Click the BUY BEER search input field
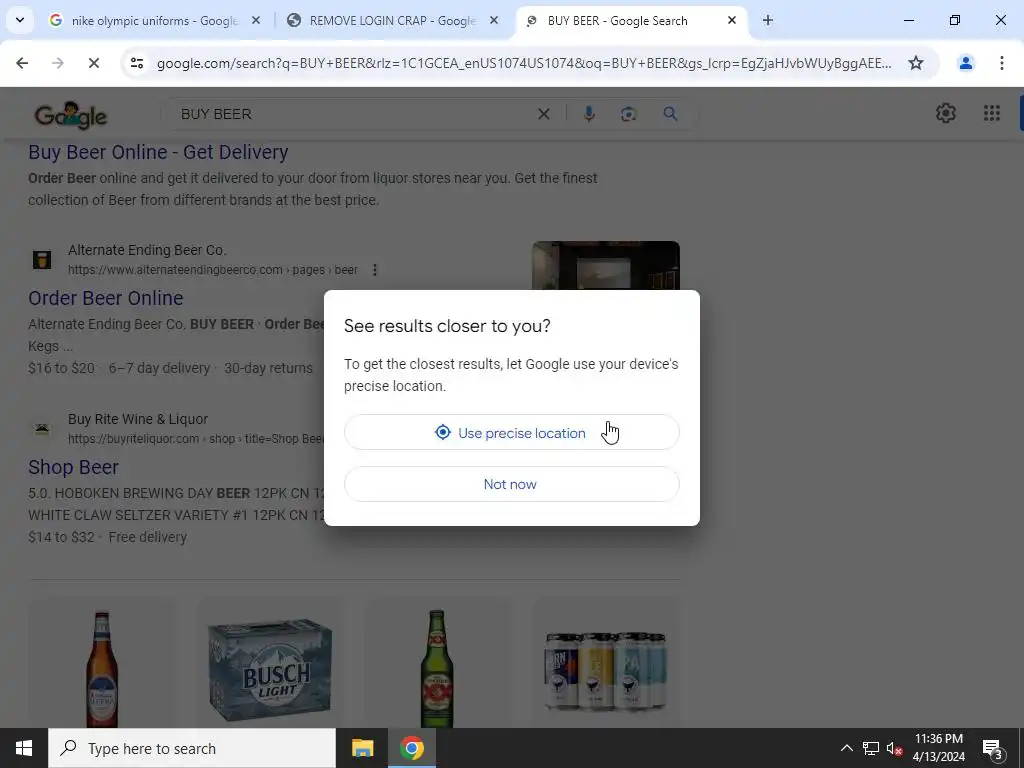 (353, 114)
